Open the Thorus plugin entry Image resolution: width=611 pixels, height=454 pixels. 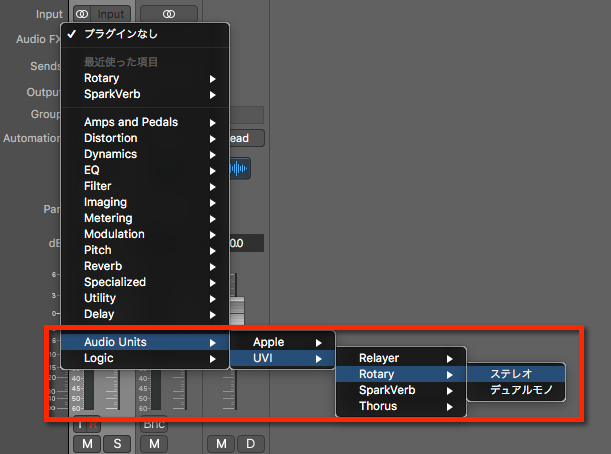click(x=401, y=406)
